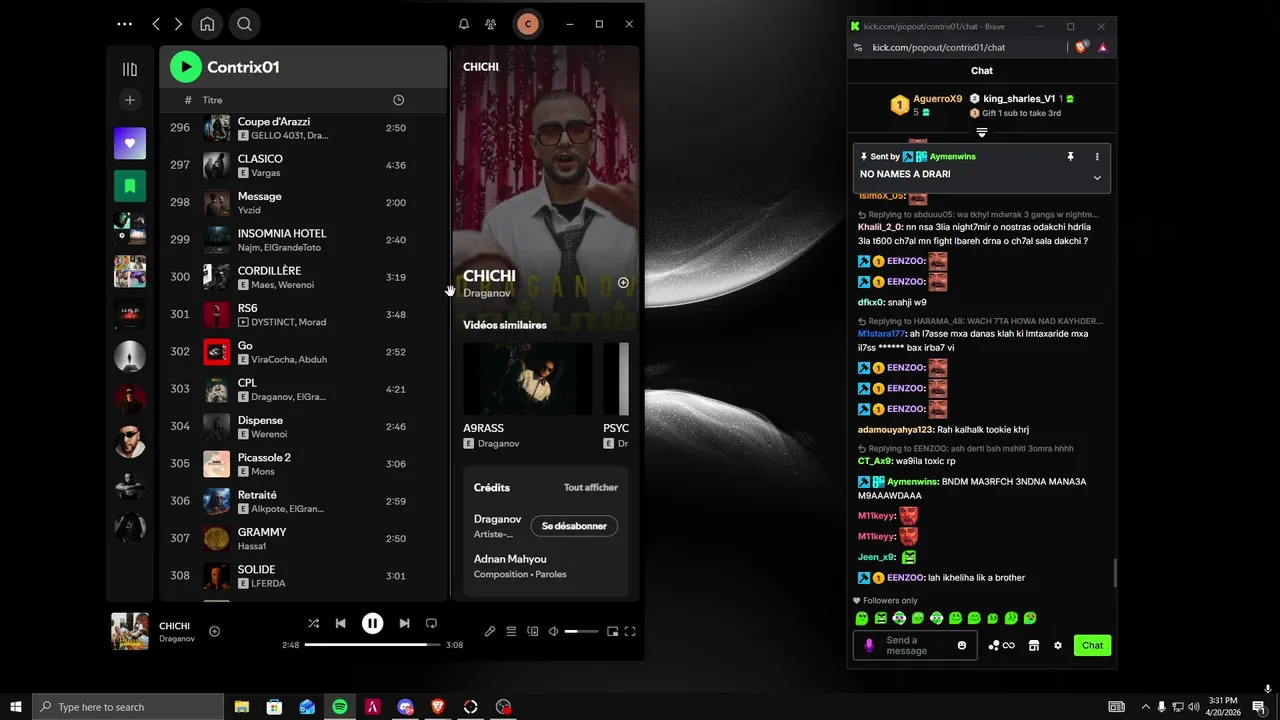Pause the current track
Screen dimensions: 1280x720
(x=372, y=623)
